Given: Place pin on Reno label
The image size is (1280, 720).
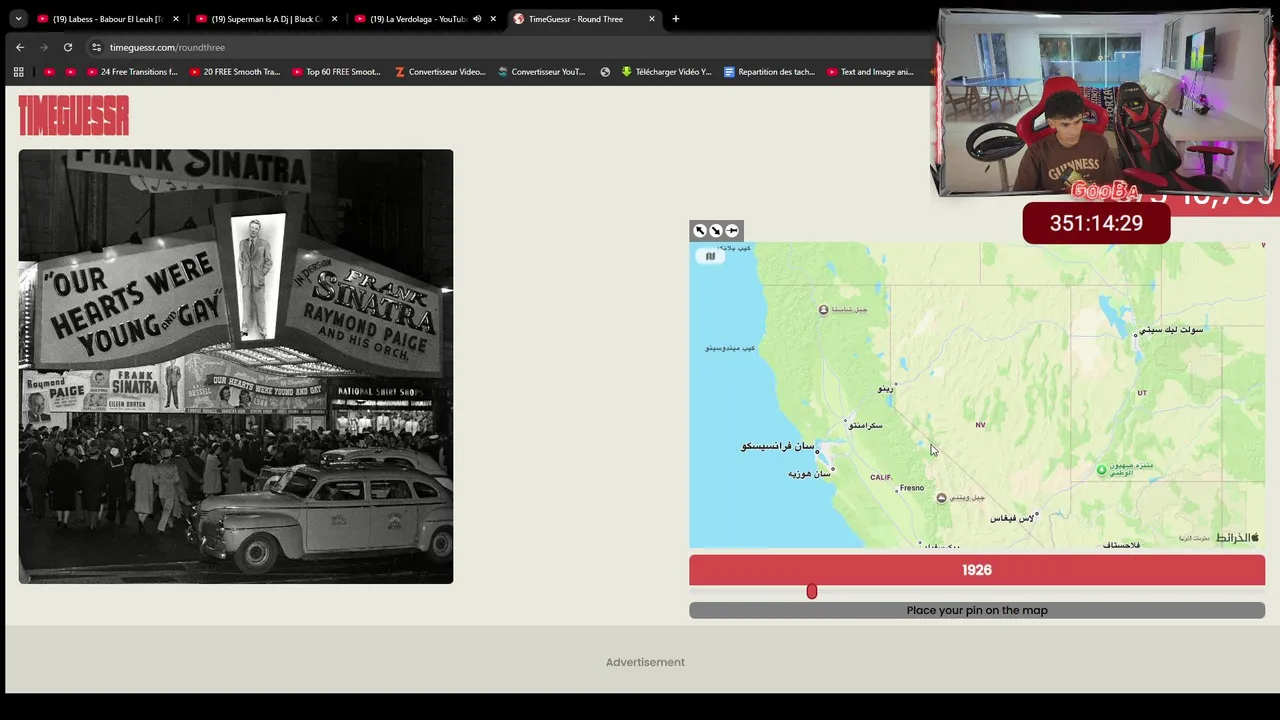Looking at the screenshot, I should [885, 389].
